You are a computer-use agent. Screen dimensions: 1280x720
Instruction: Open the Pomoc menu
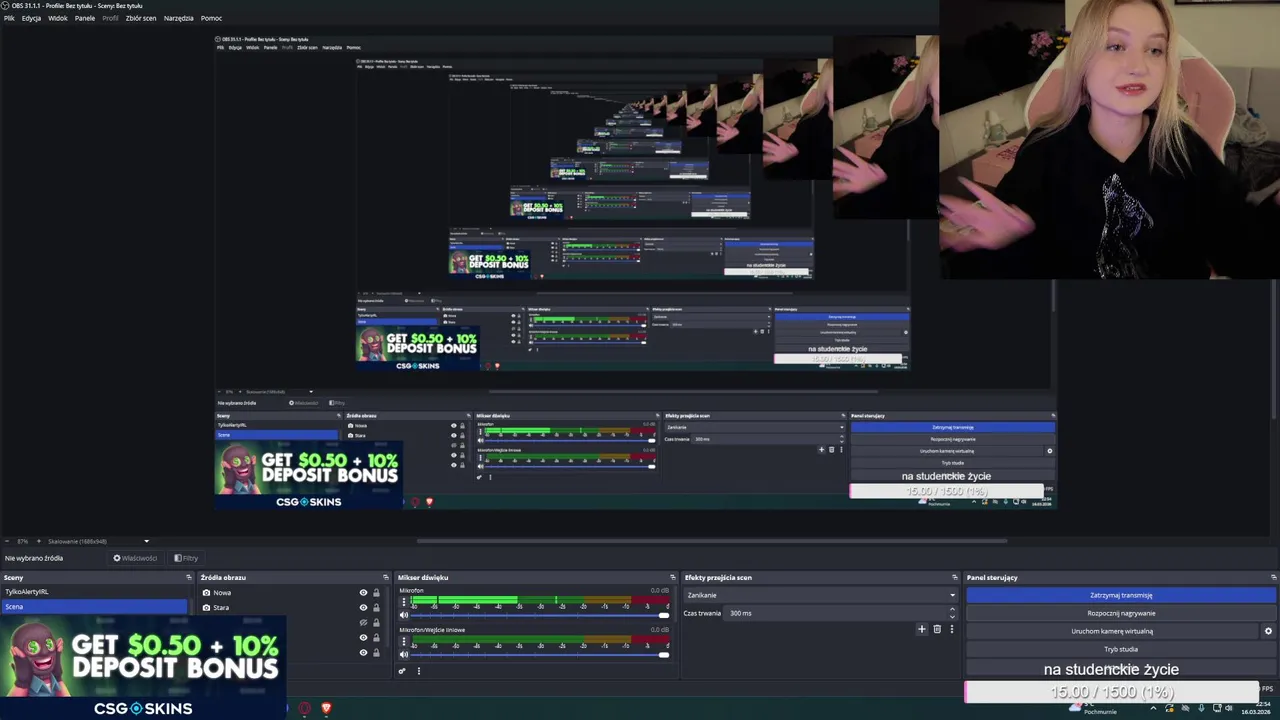pyautogui.click(x=211, y=18)
